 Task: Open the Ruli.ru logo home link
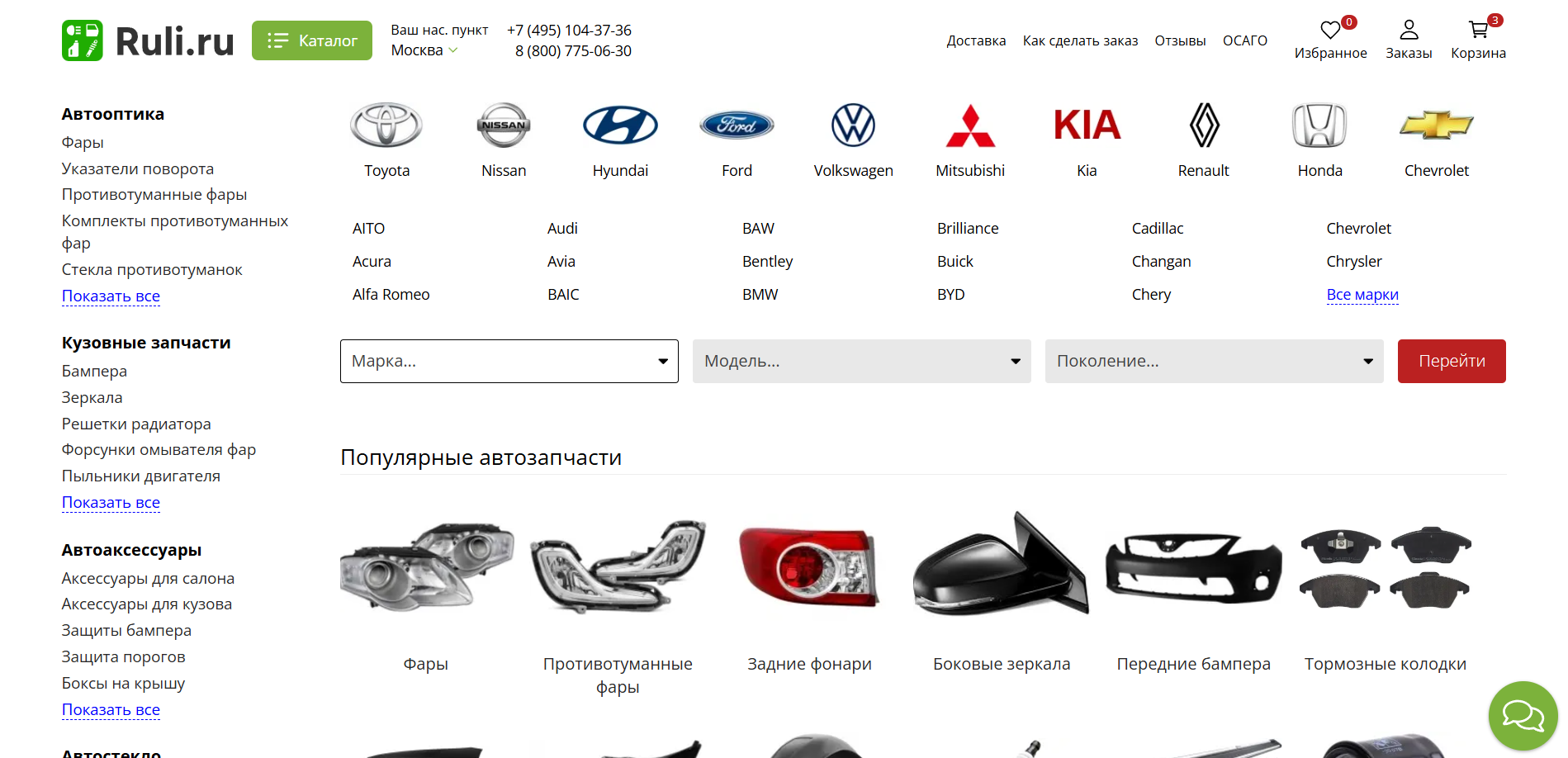point(148,40)
